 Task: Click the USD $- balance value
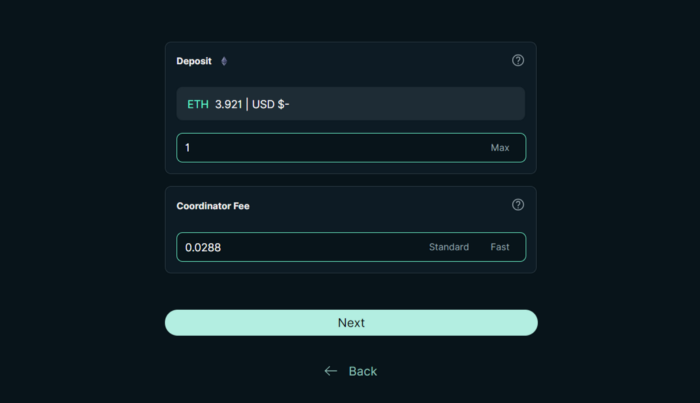pos(271,104)
